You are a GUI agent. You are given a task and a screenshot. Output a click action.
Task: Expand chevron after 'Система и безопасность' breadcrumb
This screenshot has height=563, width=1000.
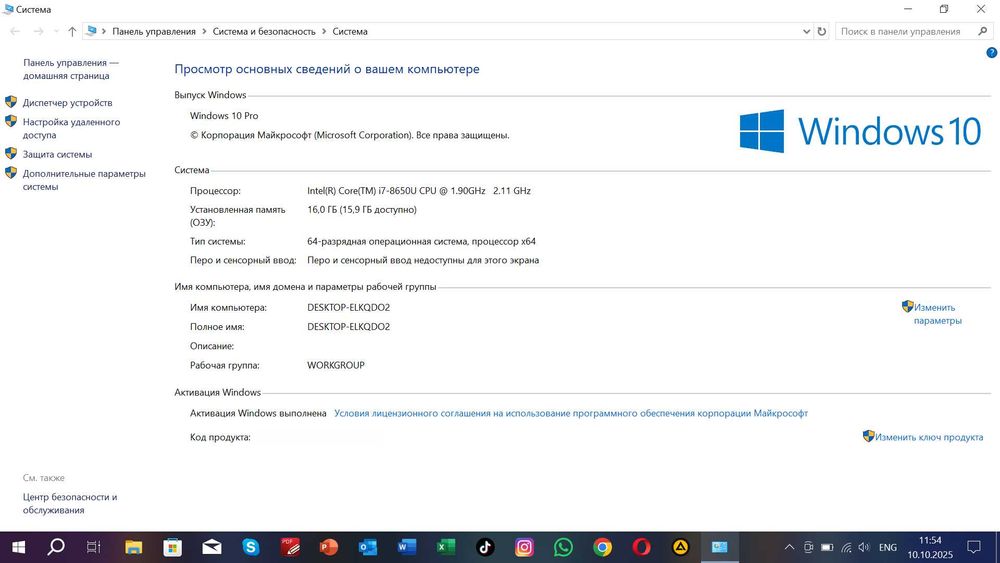(324, 31)
